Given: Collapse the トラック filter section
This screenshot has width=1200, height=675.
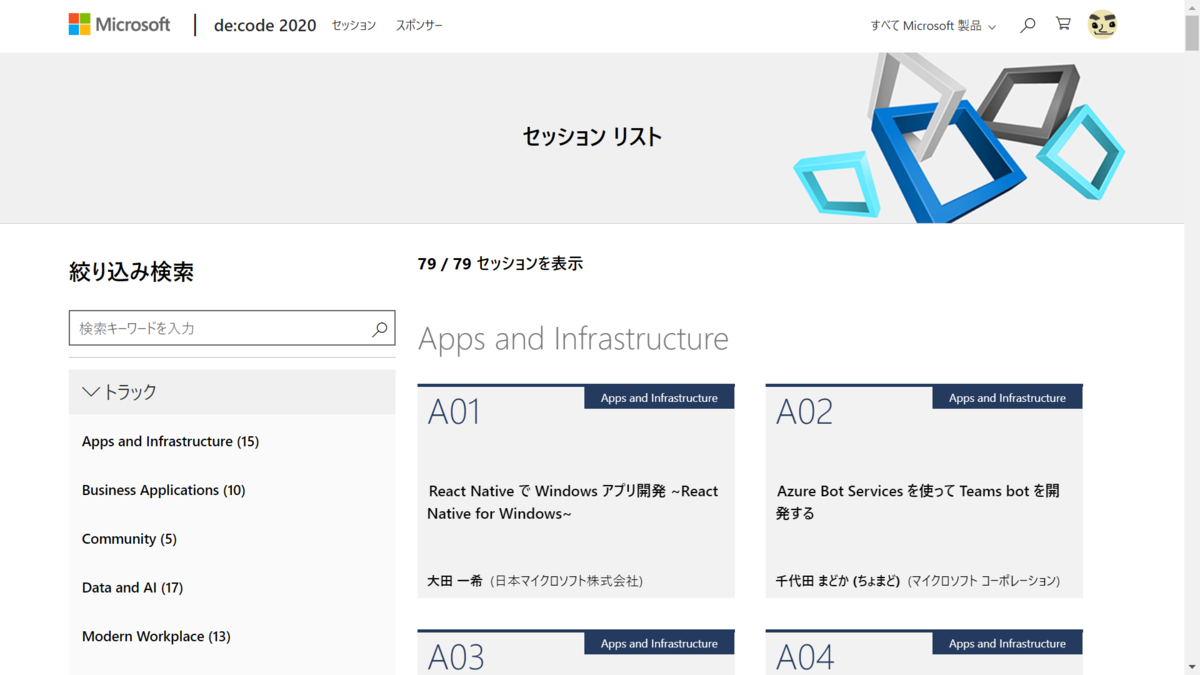Looking at the screenshot, I should (232, 392).
